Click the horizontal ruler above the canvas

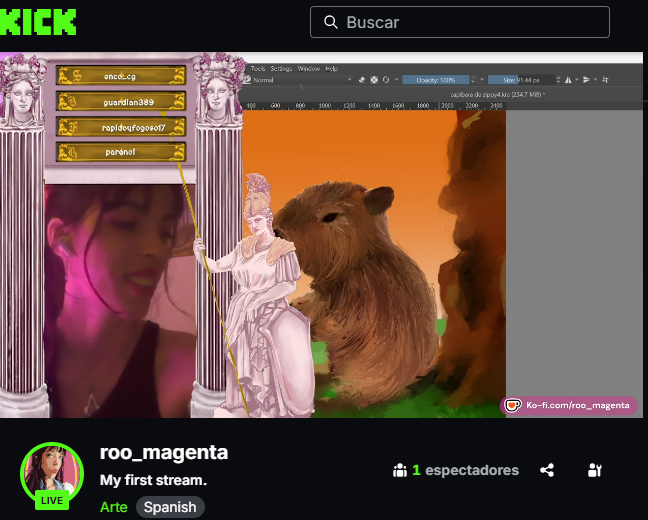point(374,106)
